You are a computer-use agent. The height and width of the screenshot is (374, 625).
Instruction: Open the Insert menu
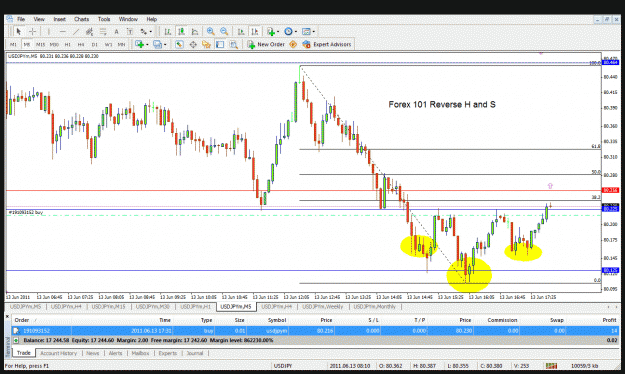point(59,19)
